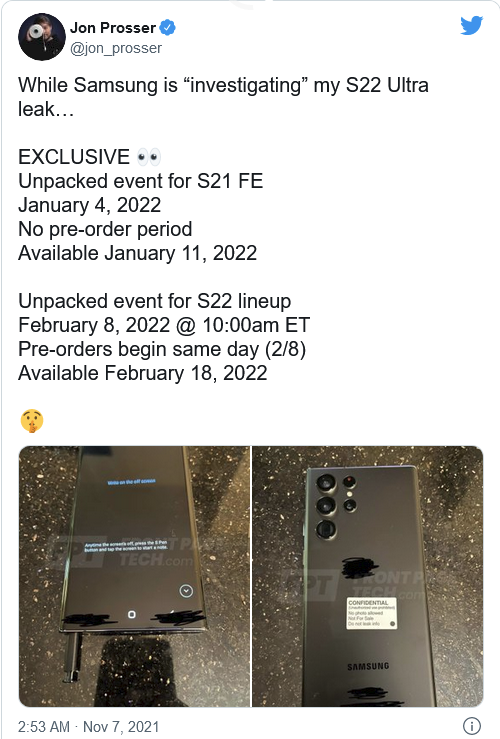Open the right photo of the phone back
The height and width of the screenshot is (739, 500).
(x=368, y=576)
